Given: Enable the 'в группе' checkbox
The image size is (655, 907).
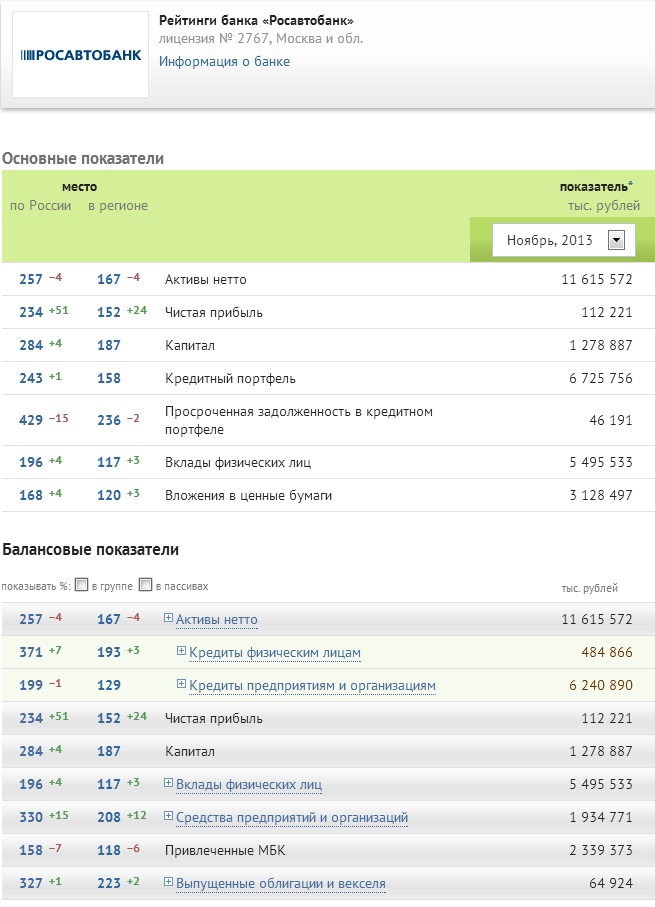Looking at the screenshot, I should [x=82, y=585].
